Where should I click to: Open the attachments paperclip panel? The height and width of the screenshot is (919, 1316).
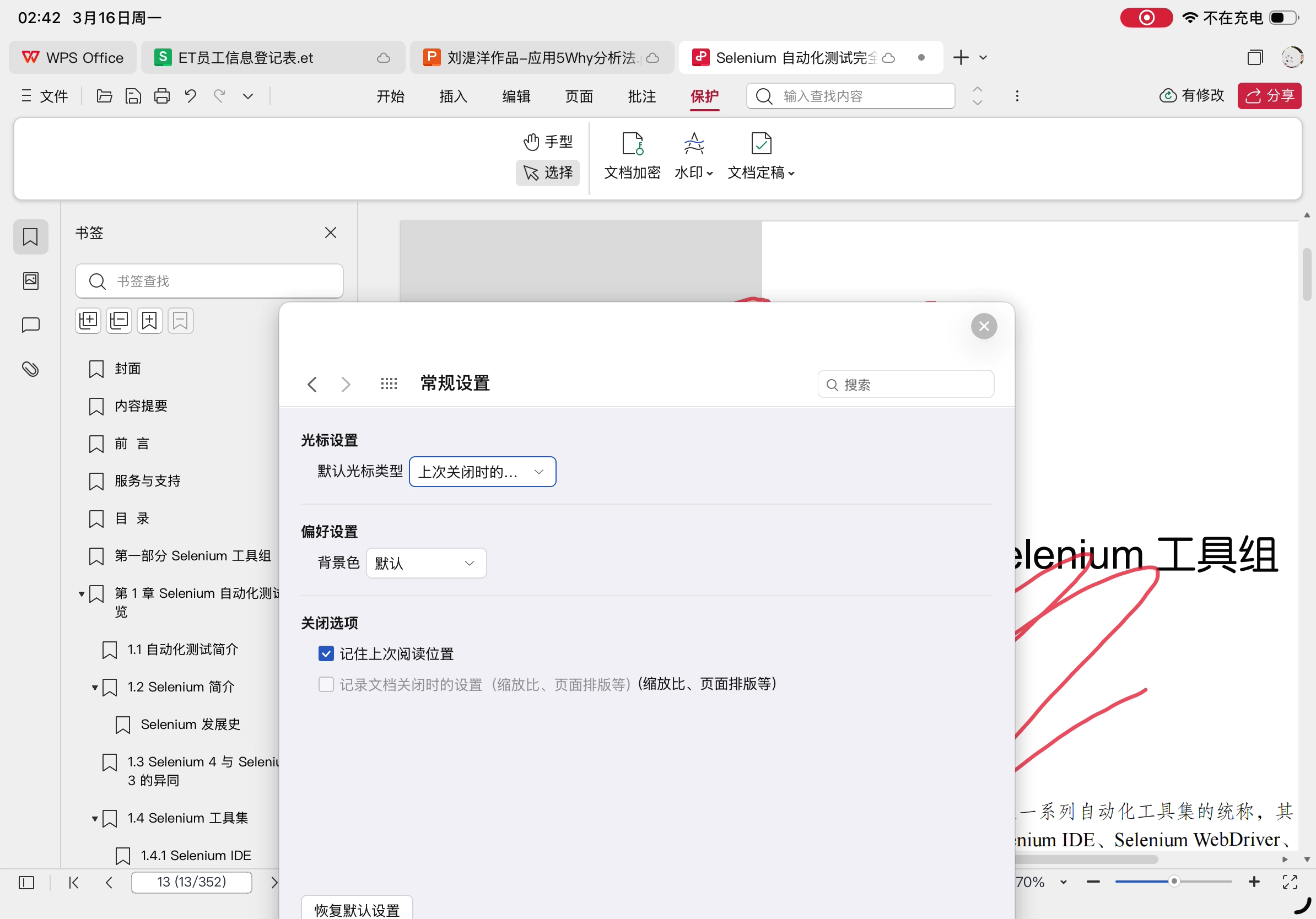[x=31, y=369]
